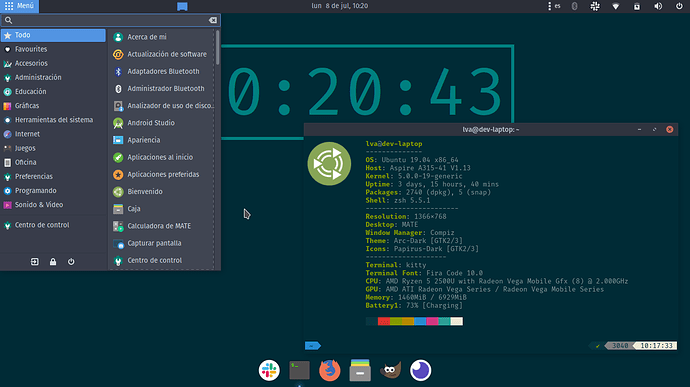Viewport: 690px width, 387px height.
Task: Select the Internet category
Action: (53, 134)
